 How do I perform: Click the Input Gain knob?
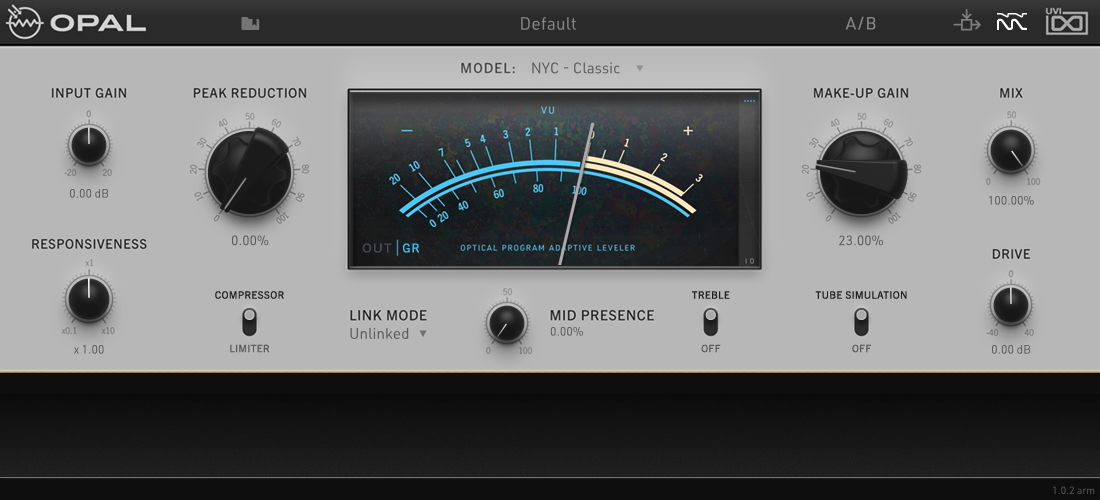(89, 146)
